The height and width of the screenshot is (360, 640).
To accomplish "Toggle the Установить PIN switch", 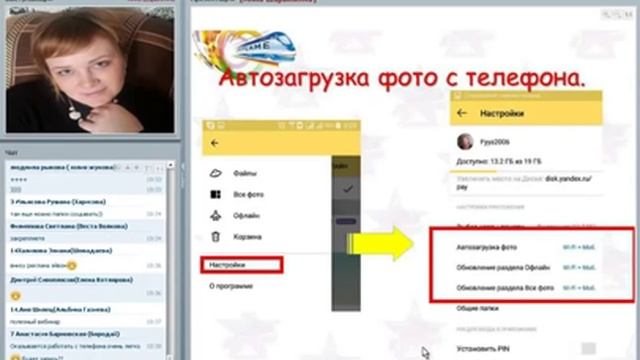I will click(x=588, y=349).
